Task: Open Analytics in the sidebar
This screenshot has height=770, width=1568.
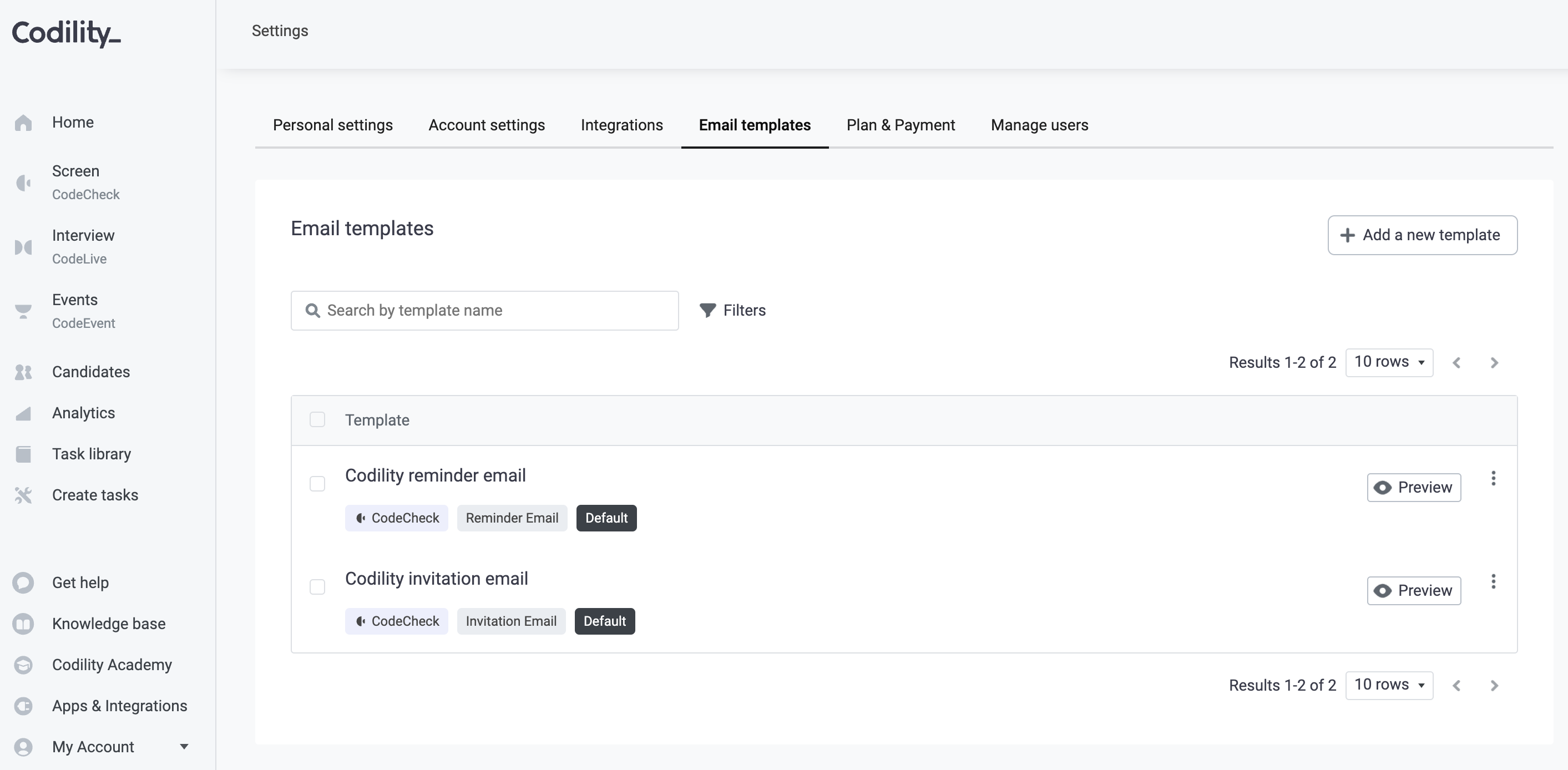Action: (83, 413)
